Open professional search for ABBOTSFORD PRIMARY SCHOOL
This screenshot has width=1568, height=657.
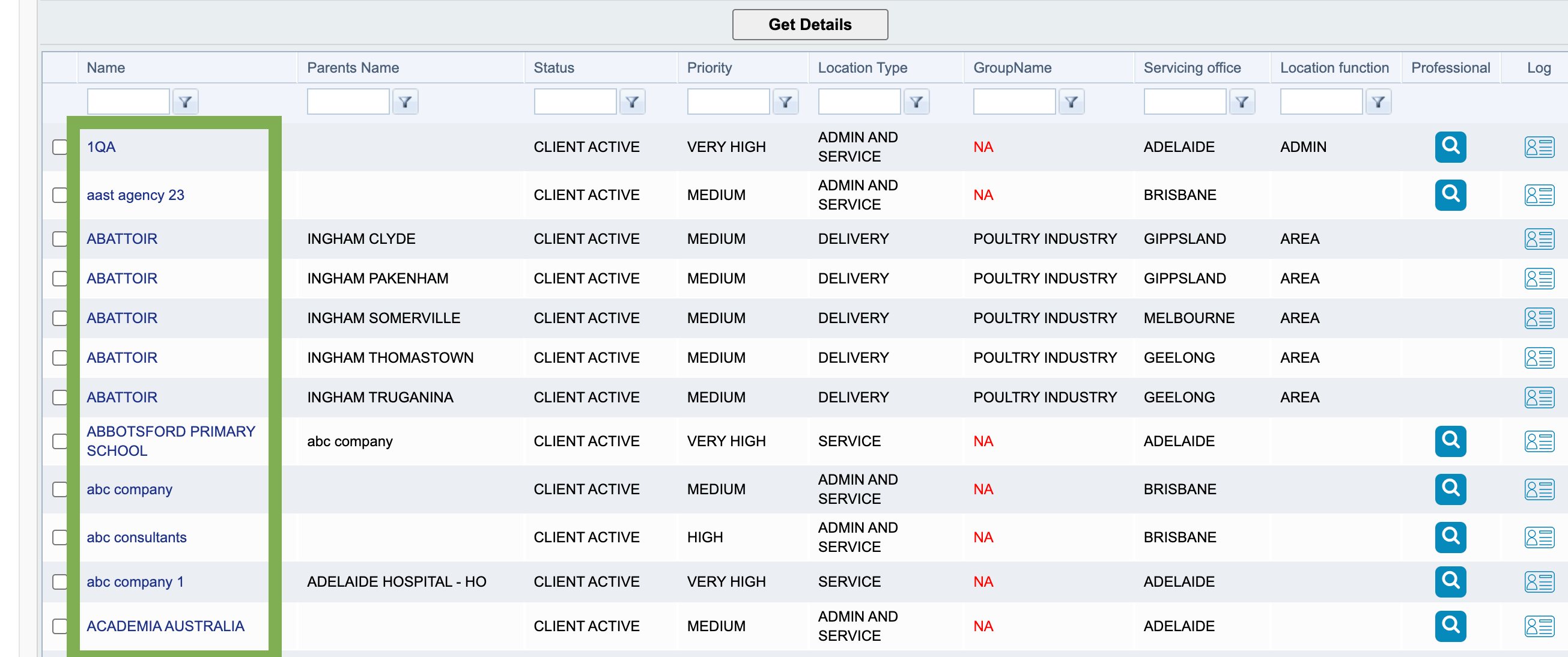coord(1450,440)
